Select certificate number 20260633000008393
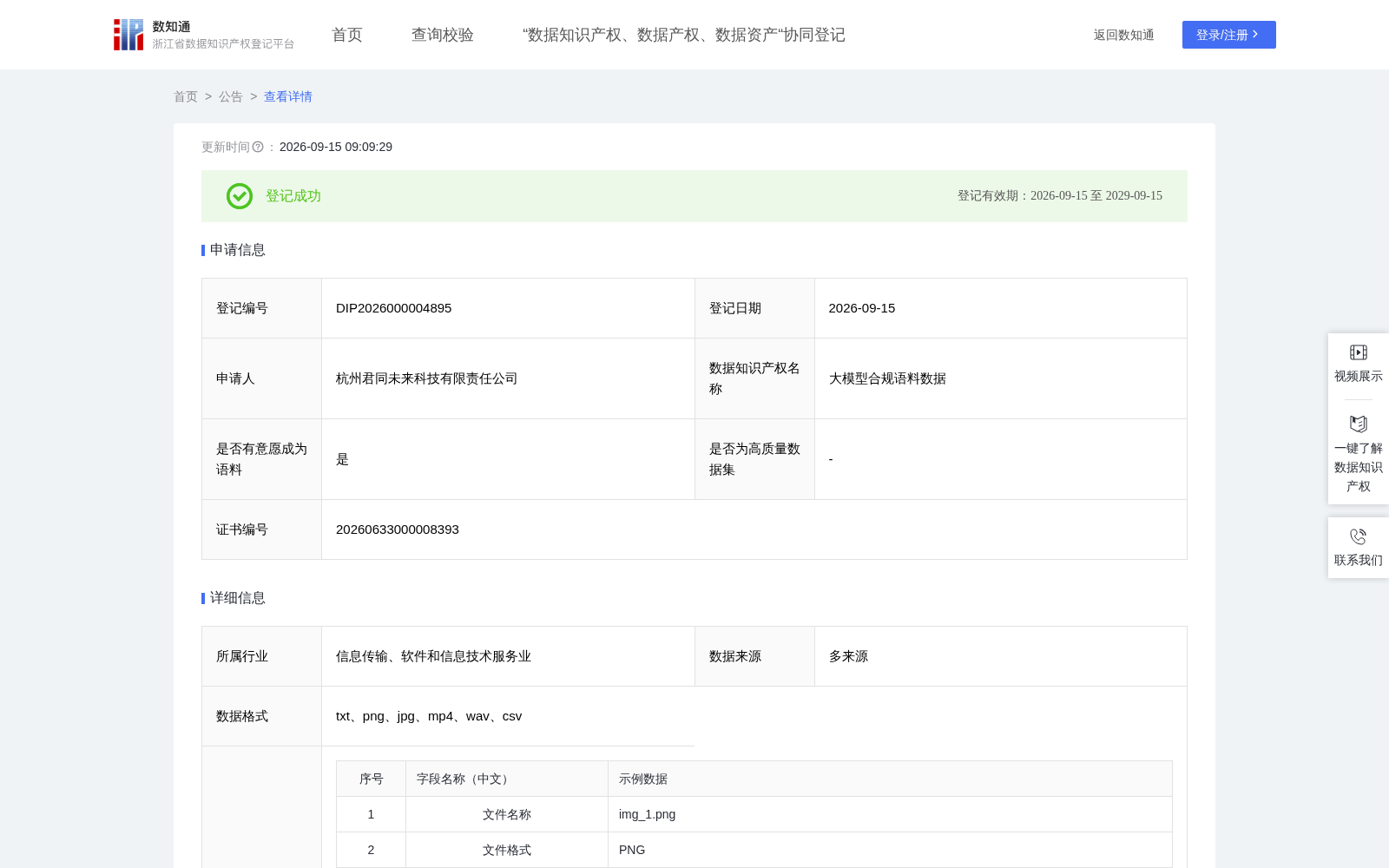1389x868 pixels. coord(398,529)
